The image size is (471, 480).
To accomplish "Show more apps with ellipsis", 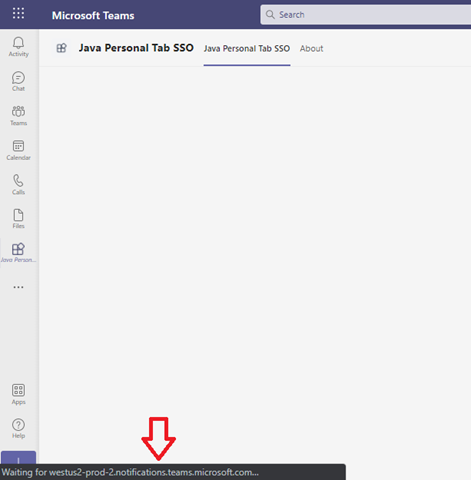I will coord(18,287).
